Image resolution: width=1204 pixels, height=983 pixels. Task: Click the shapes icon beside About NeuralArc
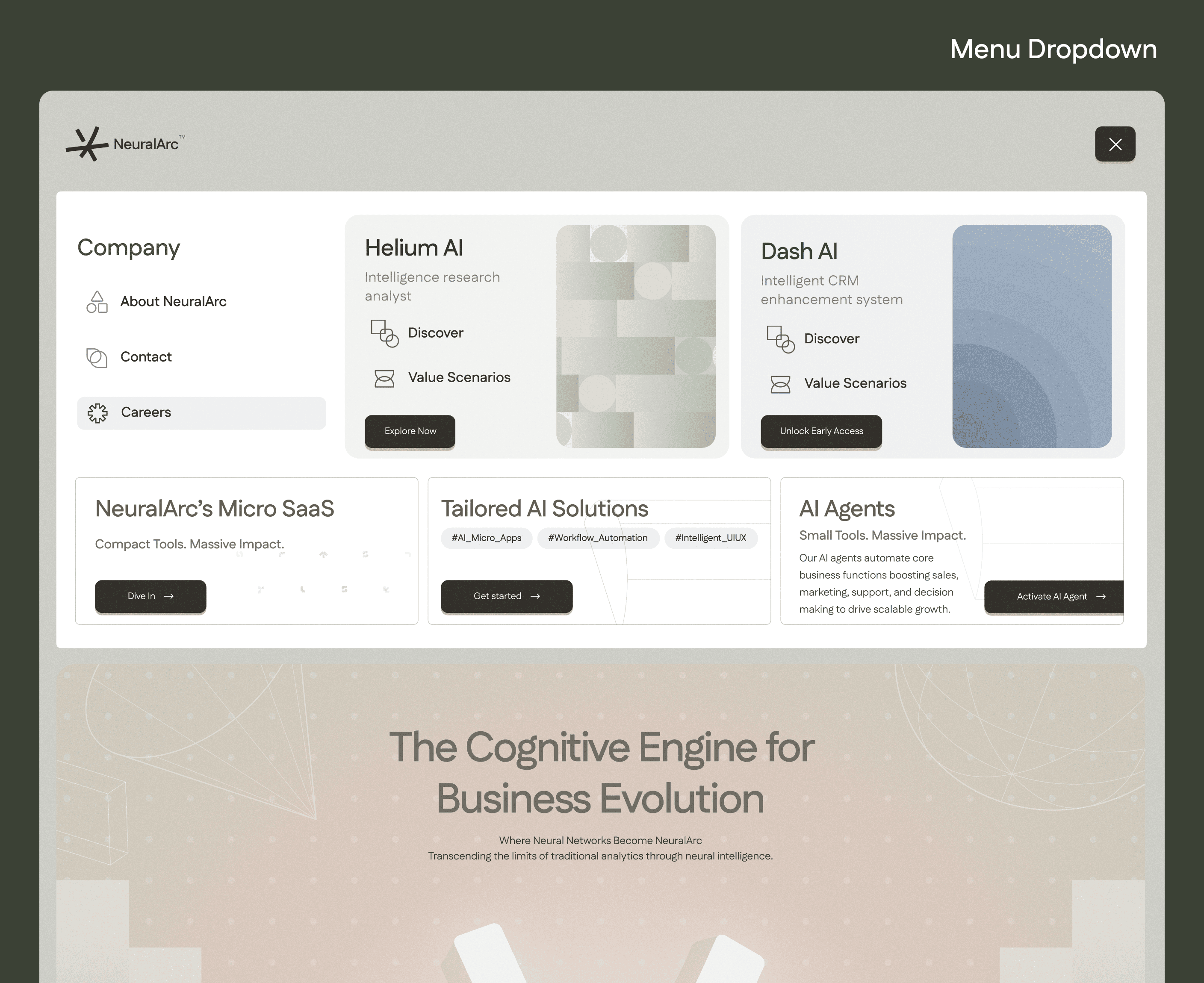97,302
